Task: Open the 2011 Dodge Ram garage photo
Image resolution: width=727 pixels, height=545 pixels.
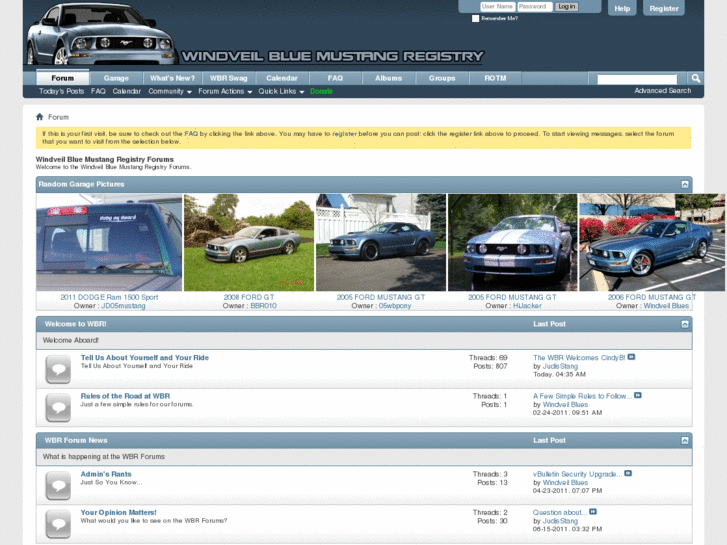Action: (x=109, y=243)
